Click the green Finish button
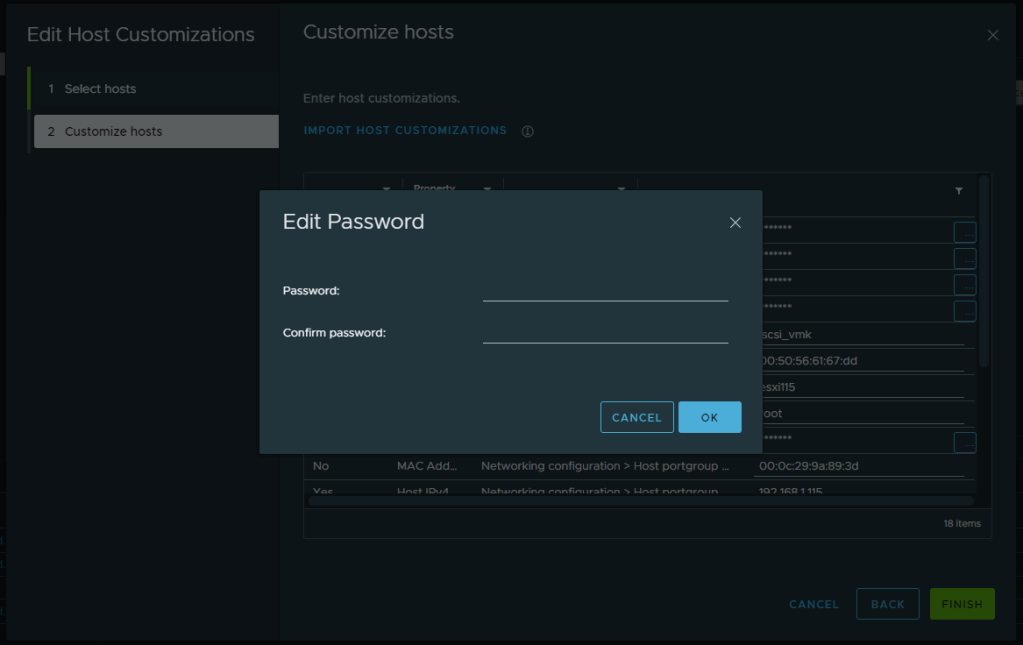This screenshot has height=645, width=1023. 961,604
